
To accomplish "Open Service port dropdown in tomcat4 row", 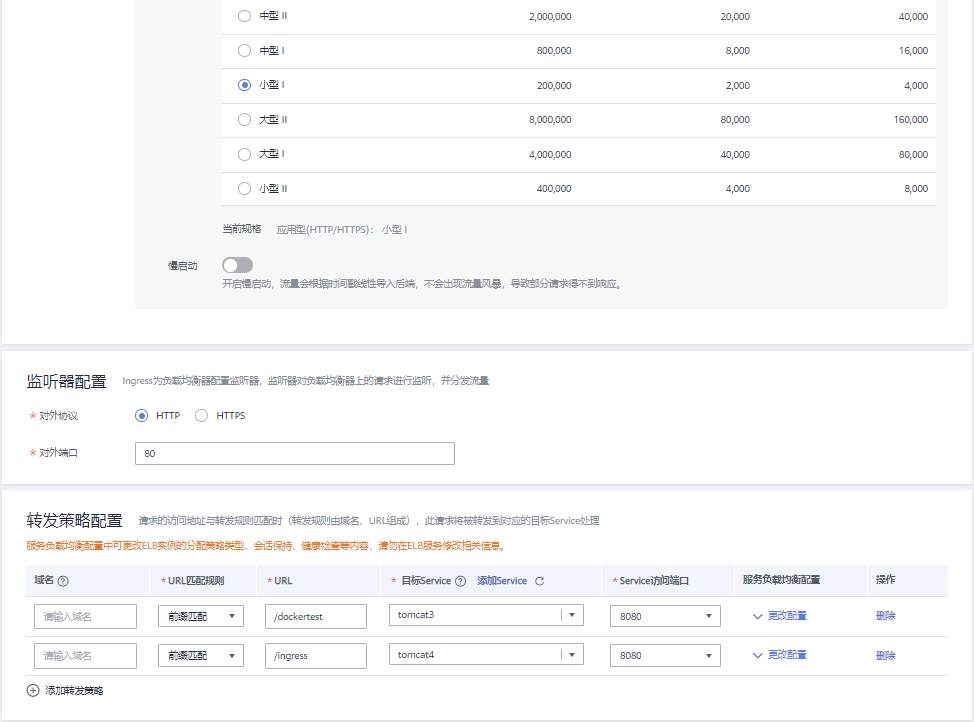I will 665,656.
